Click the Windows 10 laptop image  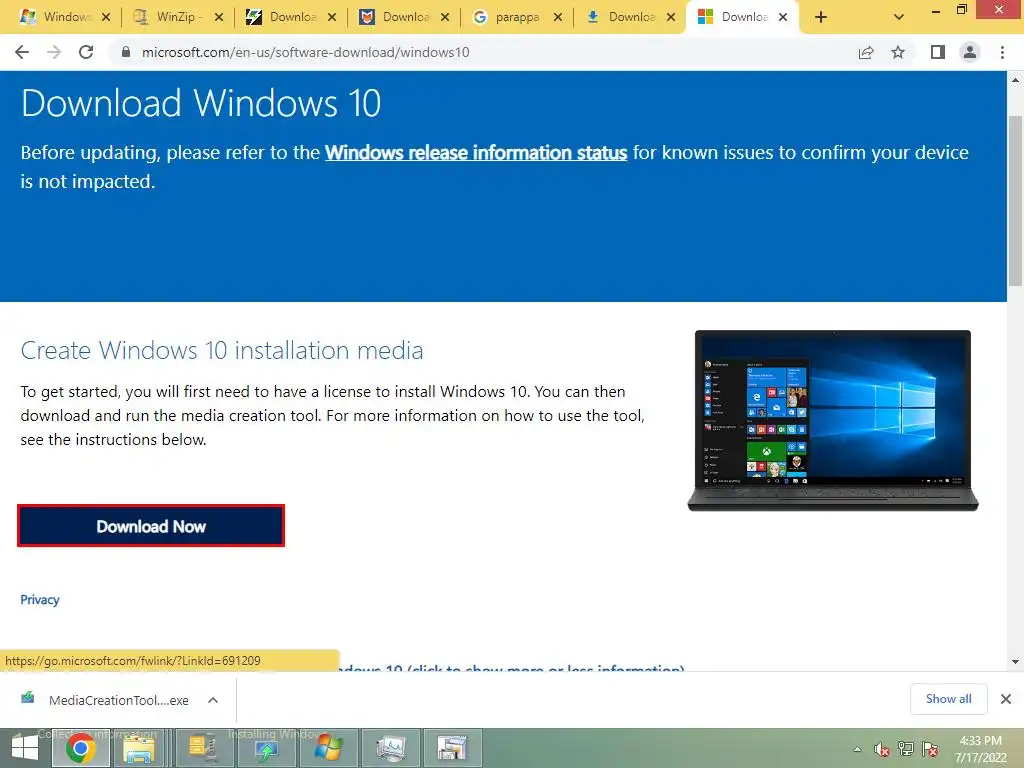point(833,421)
